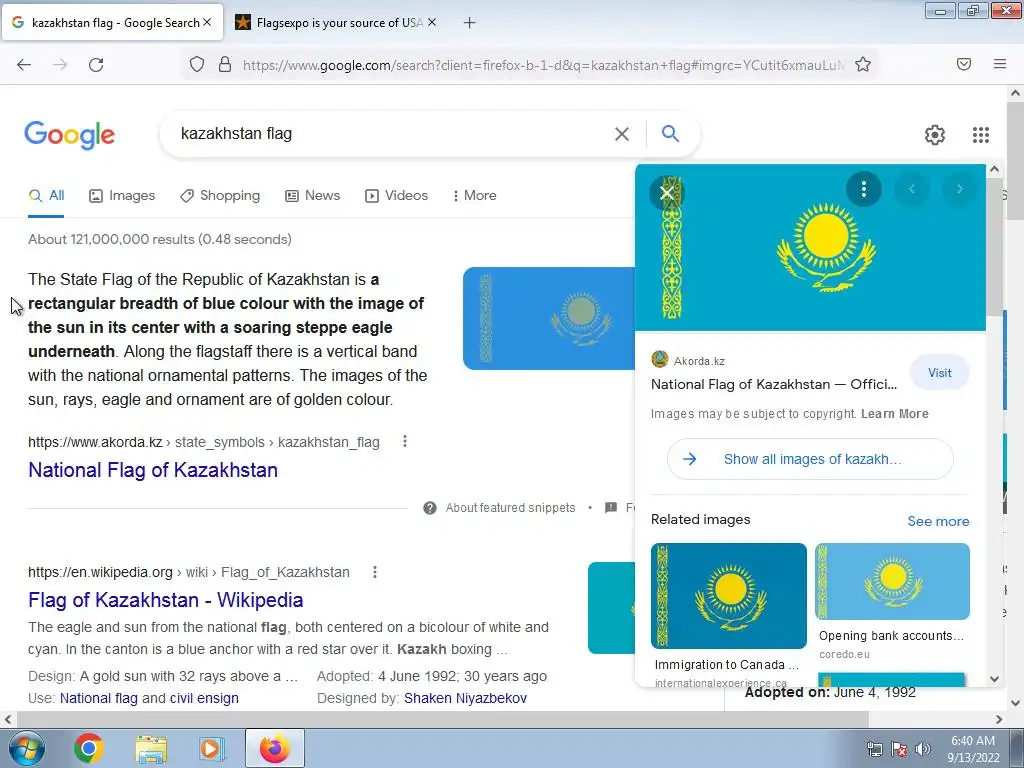The width and height of the screenshot is (1024, 768).
Task: Click Firefox icon in the taskbar
Action: 274,748
